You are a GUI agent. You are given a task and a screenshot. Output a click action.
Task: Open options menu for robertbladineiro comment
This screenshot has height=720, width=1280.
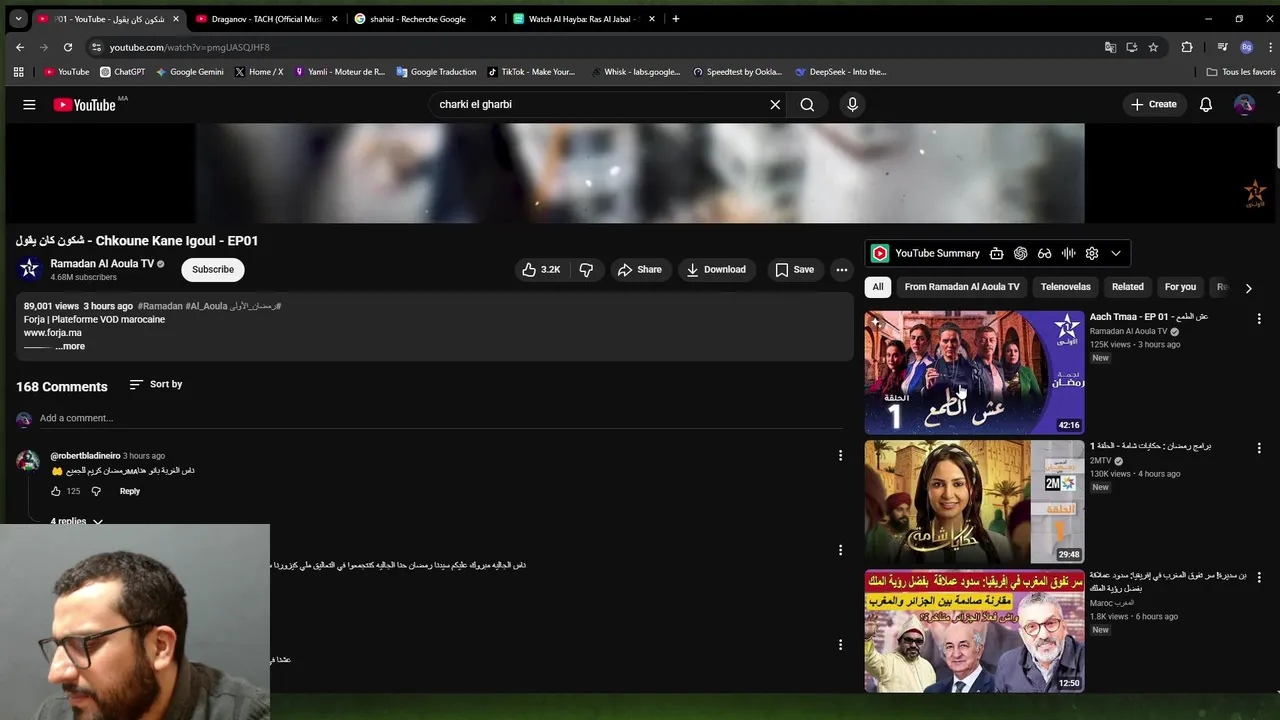pos(840,455)
